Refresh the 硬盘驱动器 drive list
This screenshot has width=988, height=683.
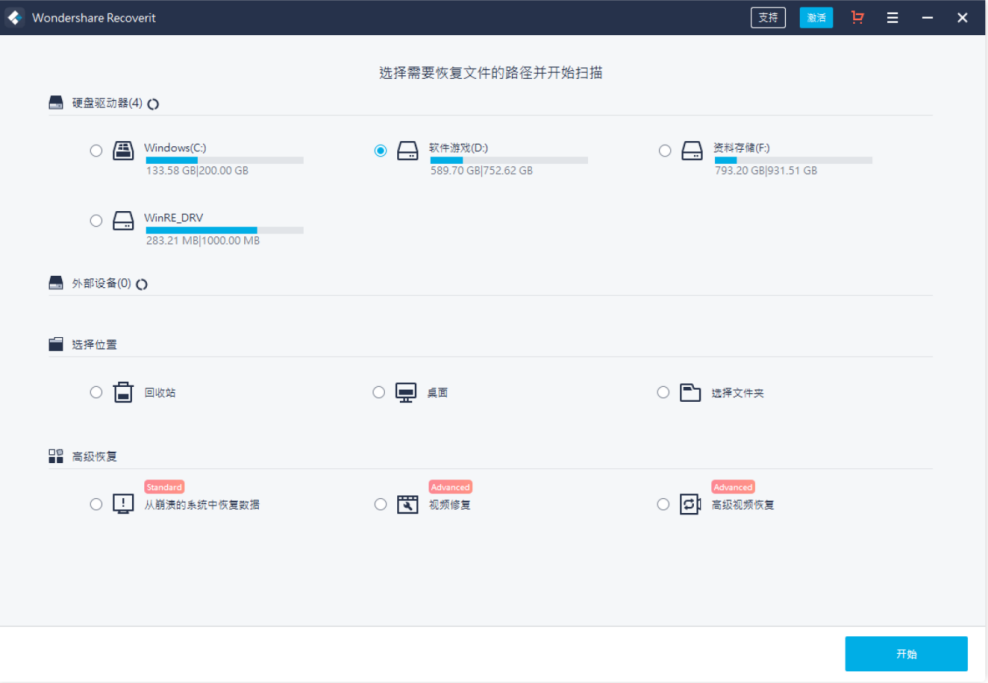pyautogui.click(x=151, y=102)
